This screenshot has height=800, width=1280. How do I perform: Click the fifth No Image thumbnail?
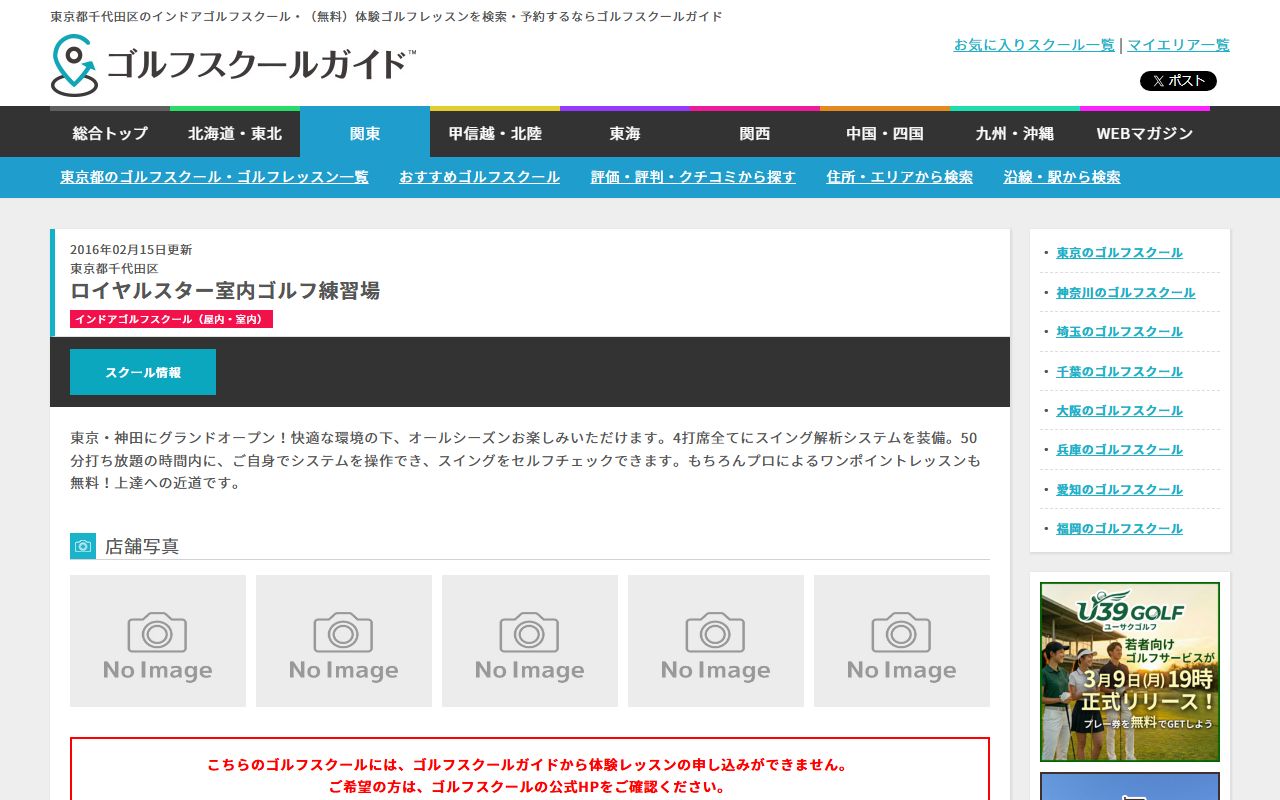point(902,641)
